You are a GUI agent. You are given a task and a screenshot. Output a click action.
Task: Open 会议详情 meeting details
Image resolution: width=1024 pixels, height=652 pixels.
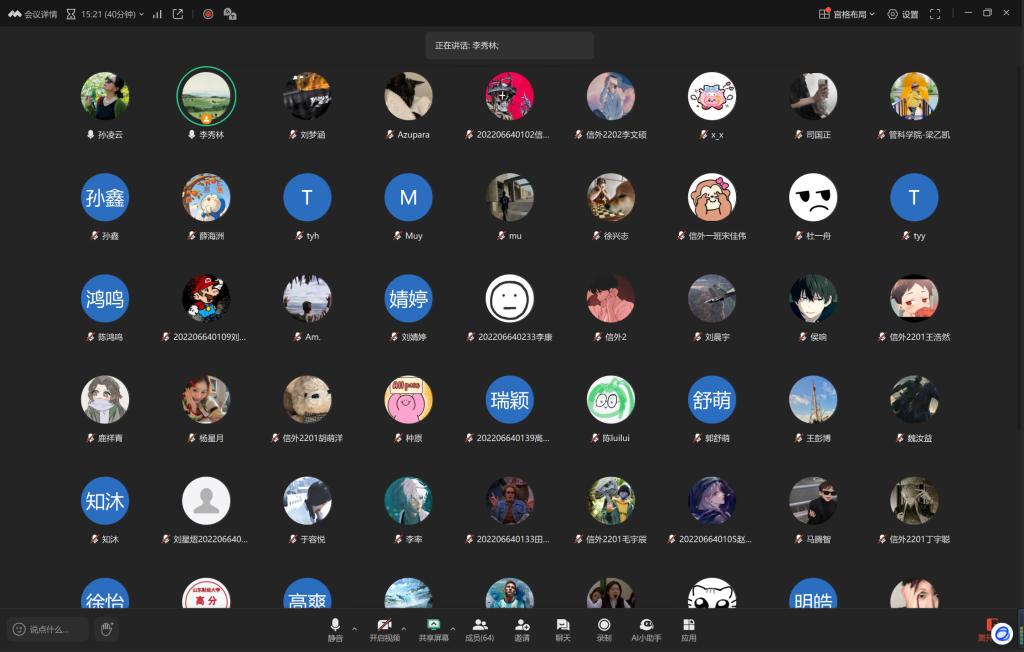point(33,14)
